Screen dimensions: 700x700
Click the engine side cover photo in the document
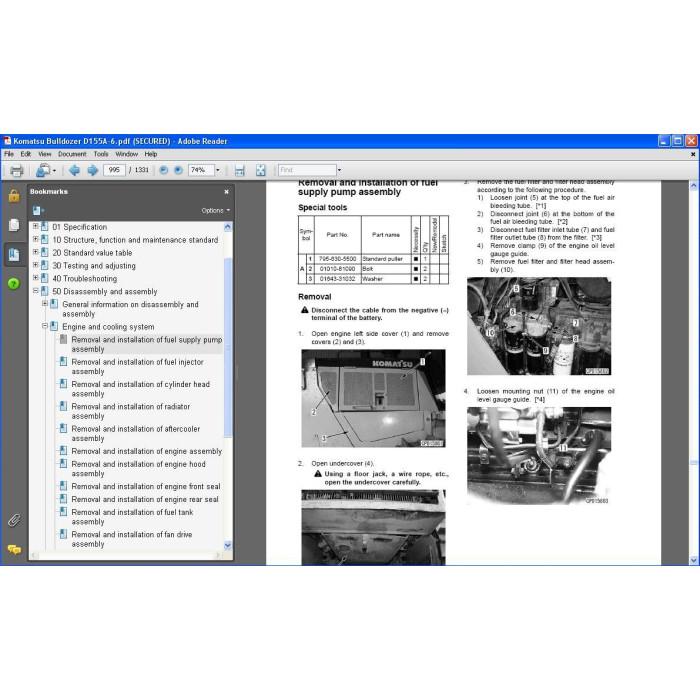[x=373, y=398]
